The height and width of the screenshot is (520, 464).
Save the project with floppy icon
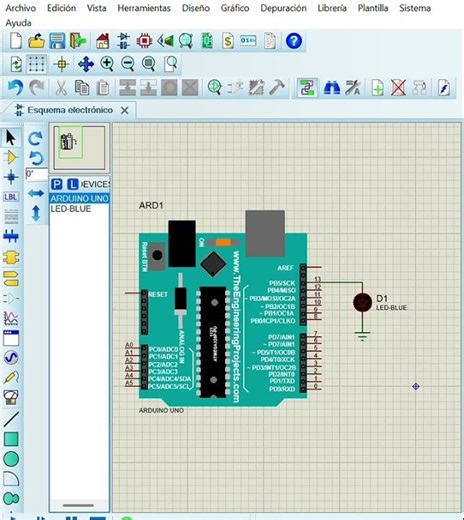tap(57, 41)
